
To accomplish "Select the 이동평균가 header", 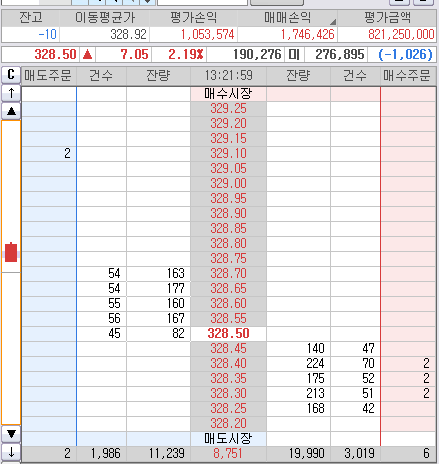I will click(105, 18).
